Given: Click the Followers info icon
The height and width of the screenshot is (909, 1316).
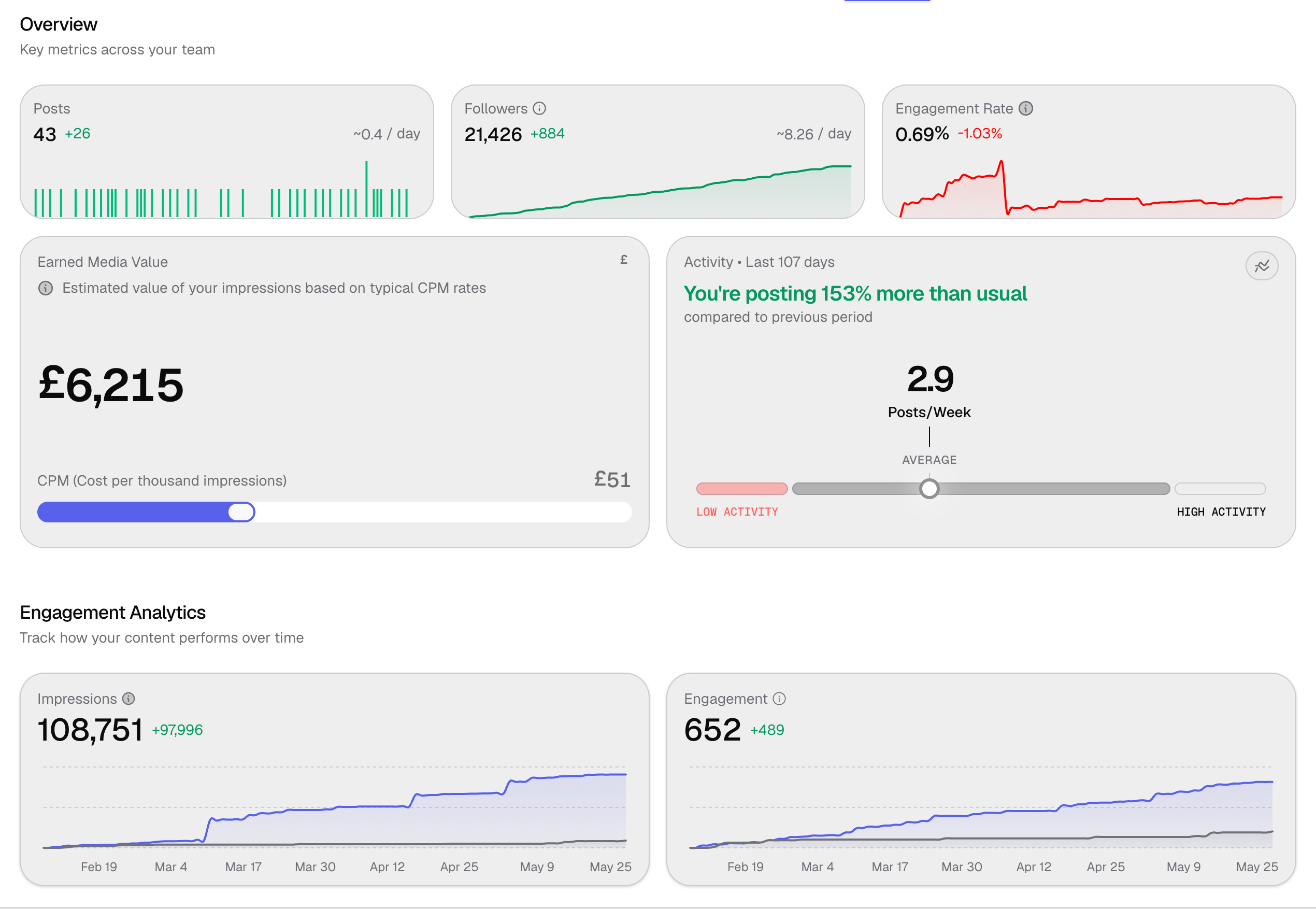Looking at the screenshot, I should 539,108.
